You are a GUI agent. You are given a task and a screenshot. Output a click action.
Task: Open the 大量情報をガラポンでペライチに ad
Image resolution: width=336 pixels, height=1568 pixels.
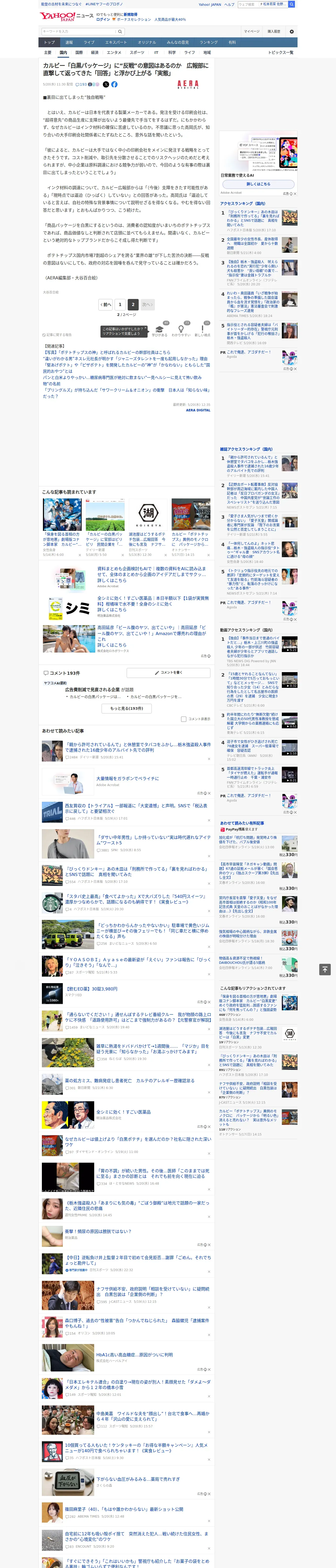(127, 778)
